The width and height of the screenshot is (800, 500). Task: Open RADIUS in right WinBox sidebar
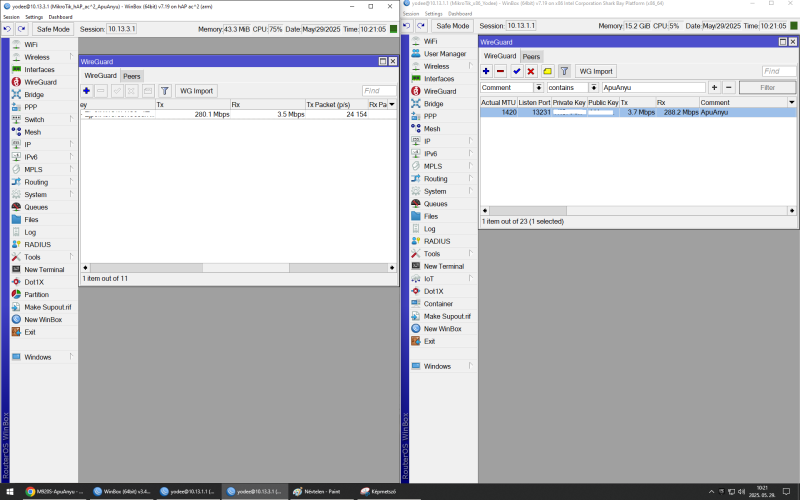tap(437, 241)
